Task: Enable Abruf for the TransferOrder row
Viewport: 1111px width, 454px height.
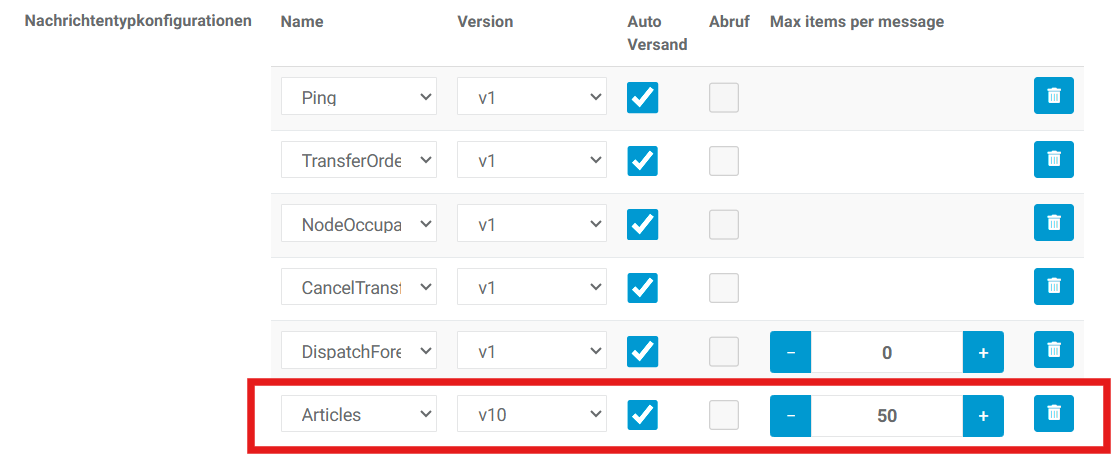Action: coord(724,161)
